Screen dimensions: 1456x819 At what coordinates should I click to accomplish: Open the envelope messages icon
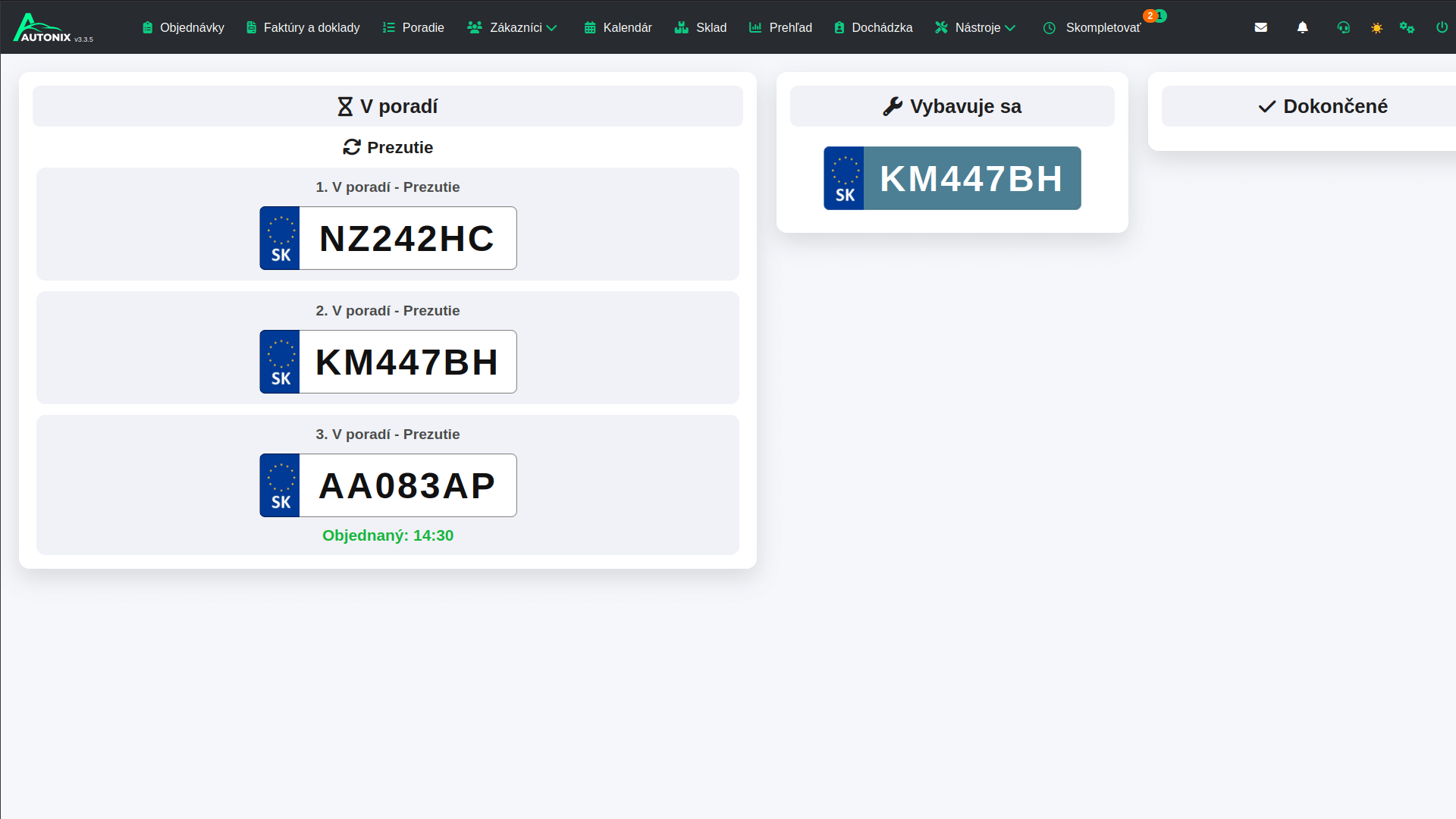coord(1260,27)
